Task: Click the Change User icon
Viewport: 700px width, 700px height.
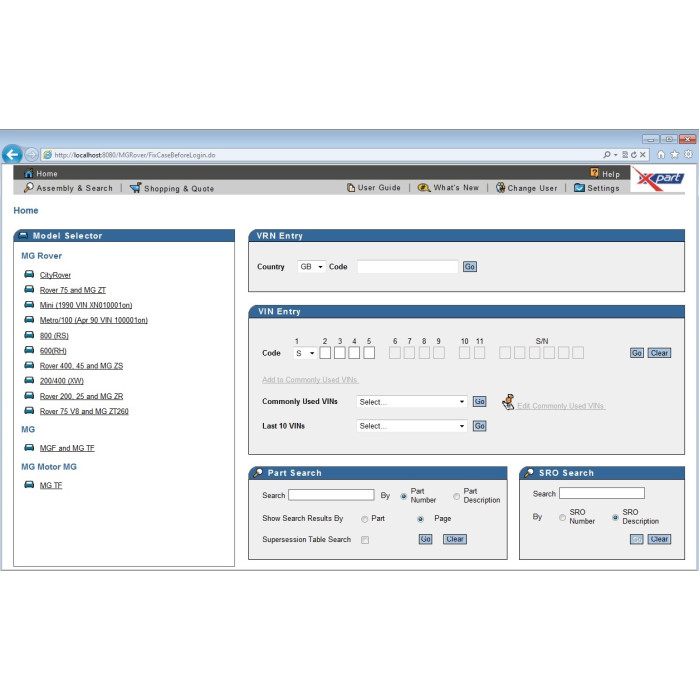Action: (500, 188)
